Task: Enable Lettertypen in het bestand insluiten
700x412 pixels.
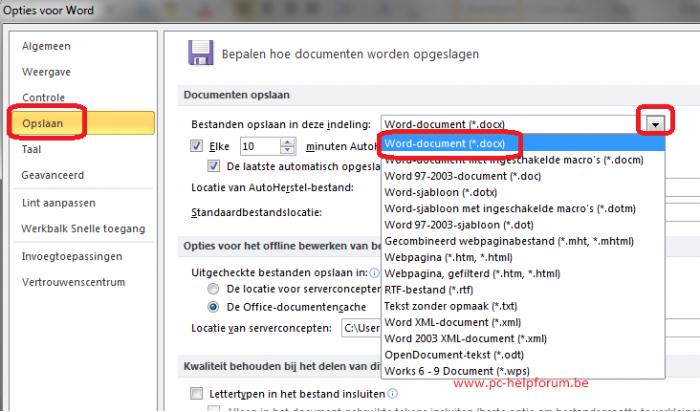Action: coord(196,393)
